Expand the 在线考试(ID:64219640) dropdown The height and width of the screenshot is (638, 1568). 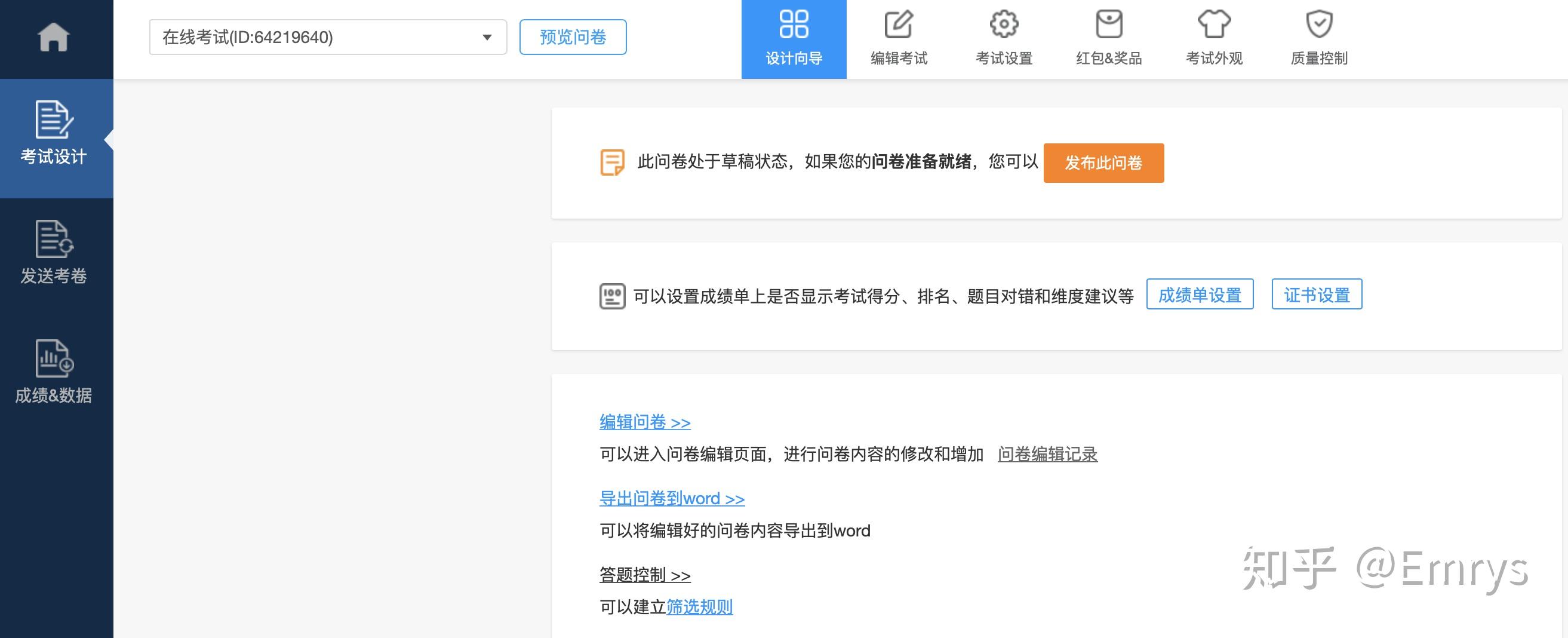click(x=328, y=37)
